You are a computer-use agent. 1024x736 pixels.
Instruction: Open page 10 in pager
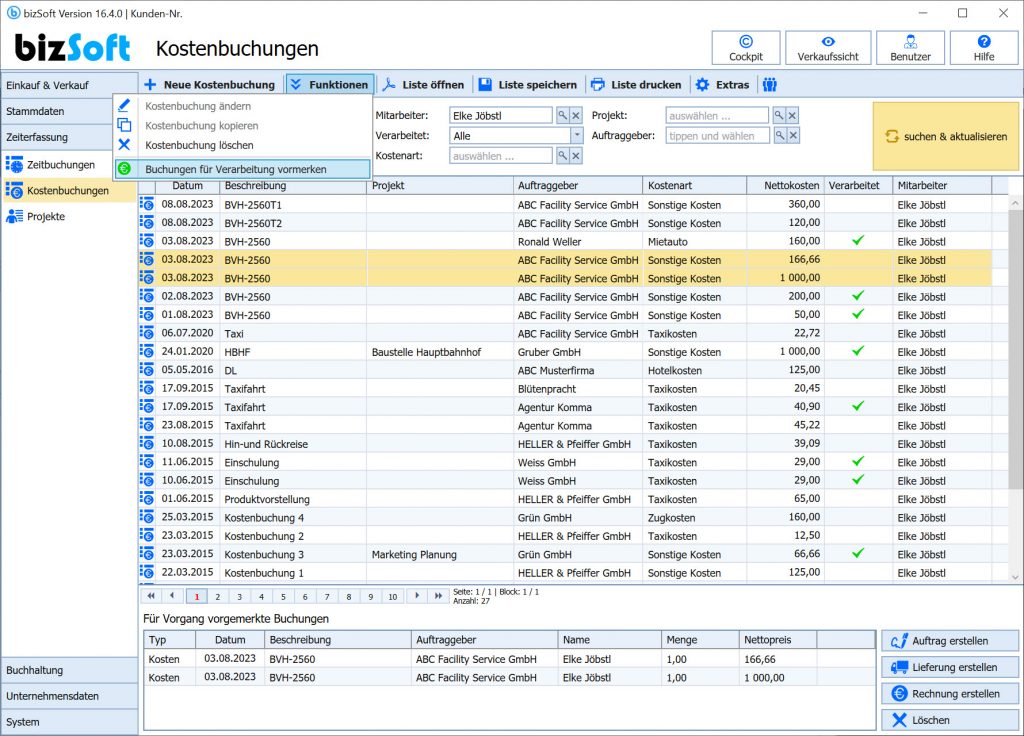[392, 596]
